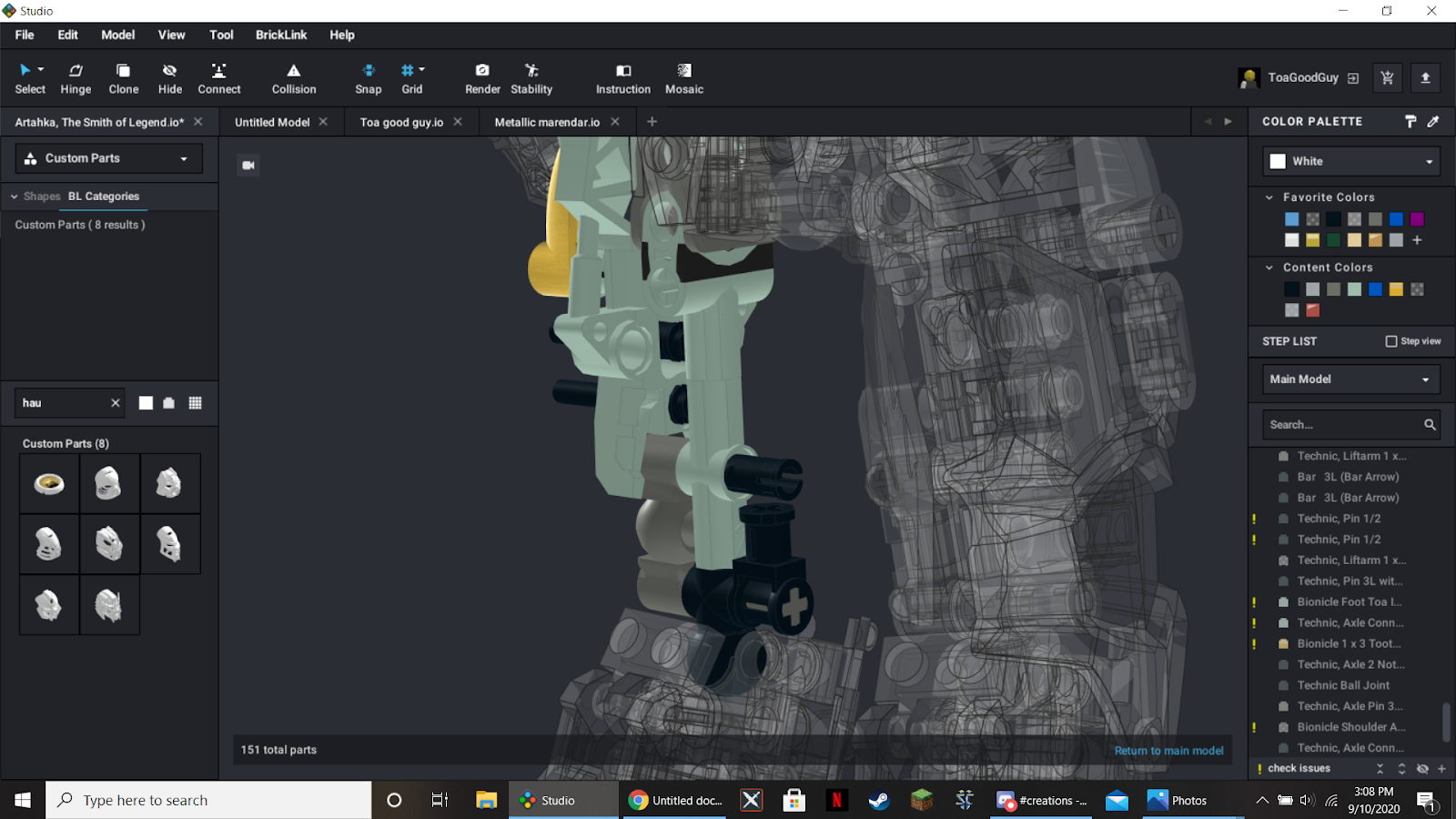Pick the dark green favorite color

click(x=1333, y=240)
